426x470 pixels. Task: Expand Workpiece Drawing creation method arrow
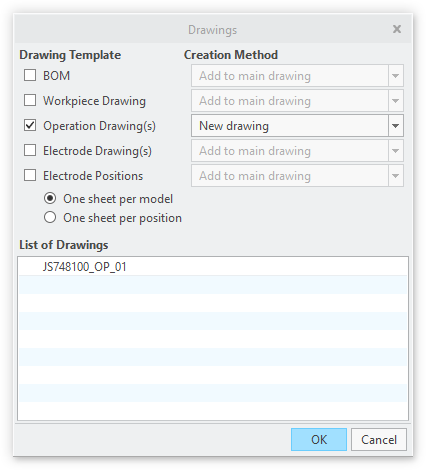coord(396,101)
